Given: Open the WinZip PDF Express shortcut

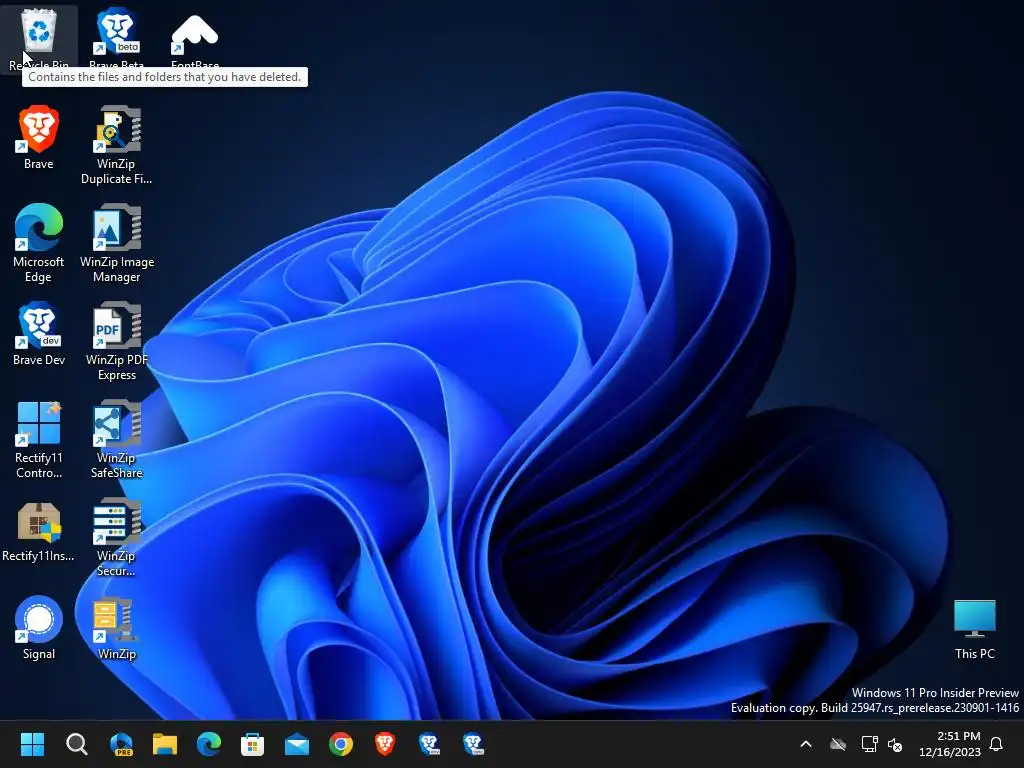Looking at the screenshot, I should click(117, 341).
